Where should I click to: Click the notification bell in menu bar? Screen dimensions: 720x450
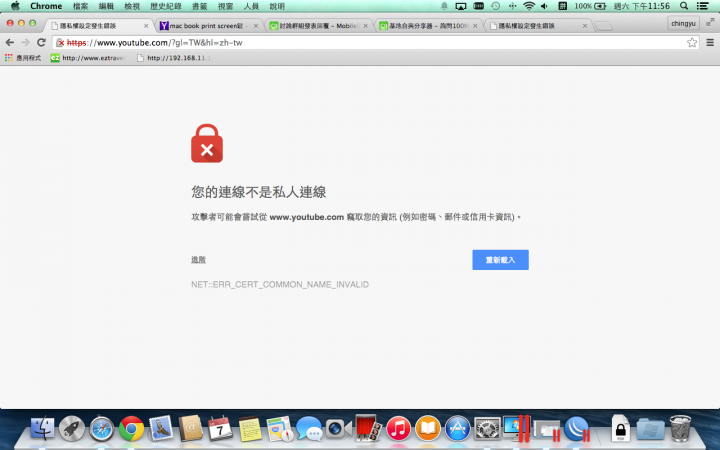pyautogui.click(x=444, y=6)
